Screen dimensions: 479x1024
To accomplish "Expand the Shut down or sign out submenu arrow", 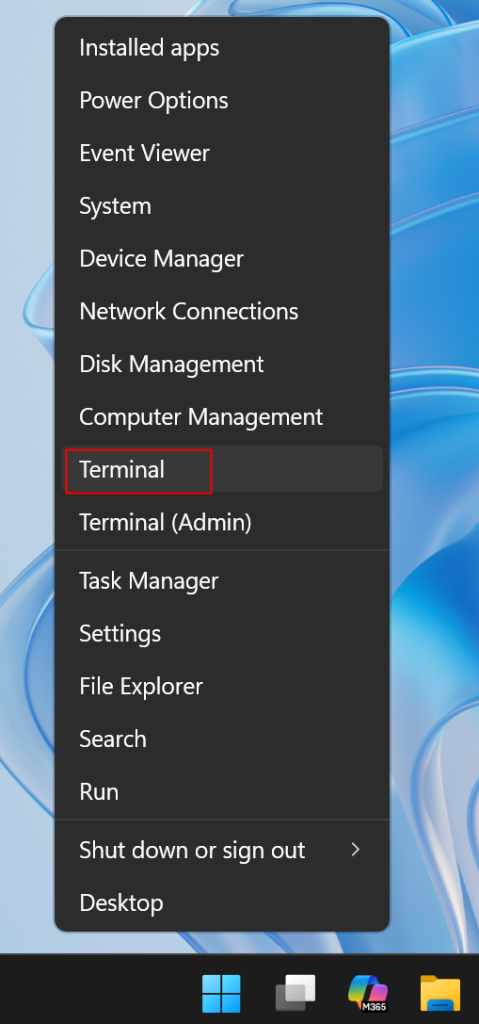I will click(x=355, y=850).
